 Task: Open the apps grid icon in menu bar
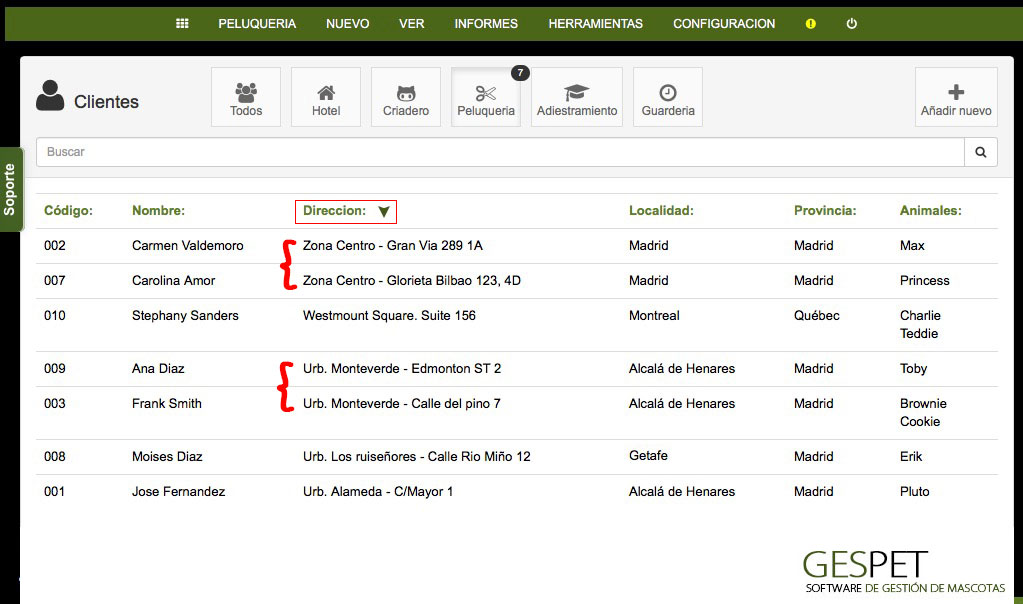click(182, 23)
